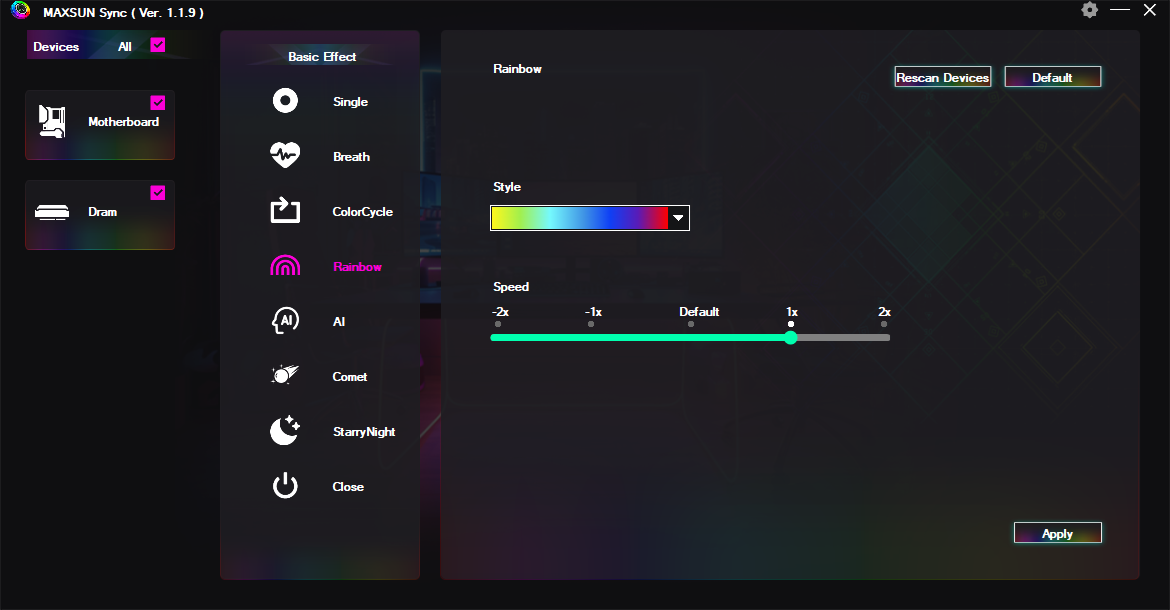1170x610 pixels.
Task: Toggle the Motherboard checkbox
Action: 157,102
